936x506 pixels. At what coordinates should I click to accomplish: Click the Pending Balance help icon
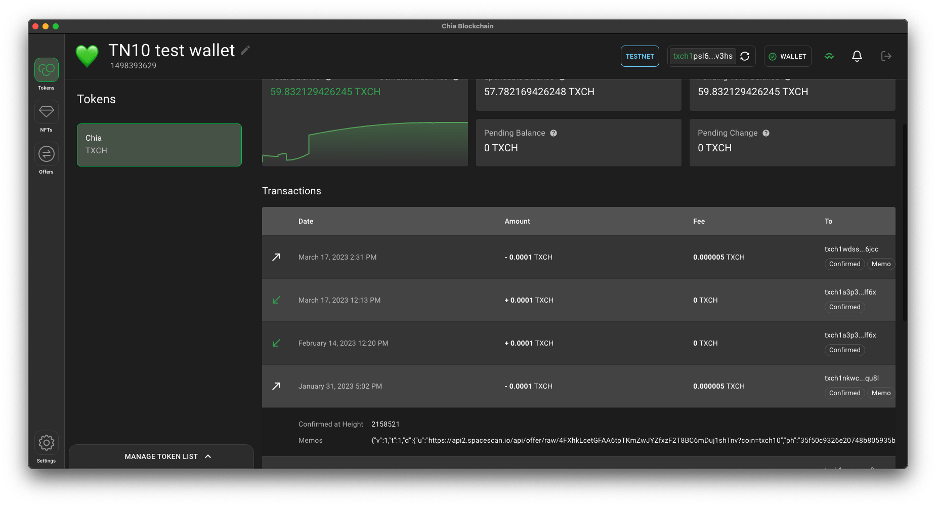(553, 133)
